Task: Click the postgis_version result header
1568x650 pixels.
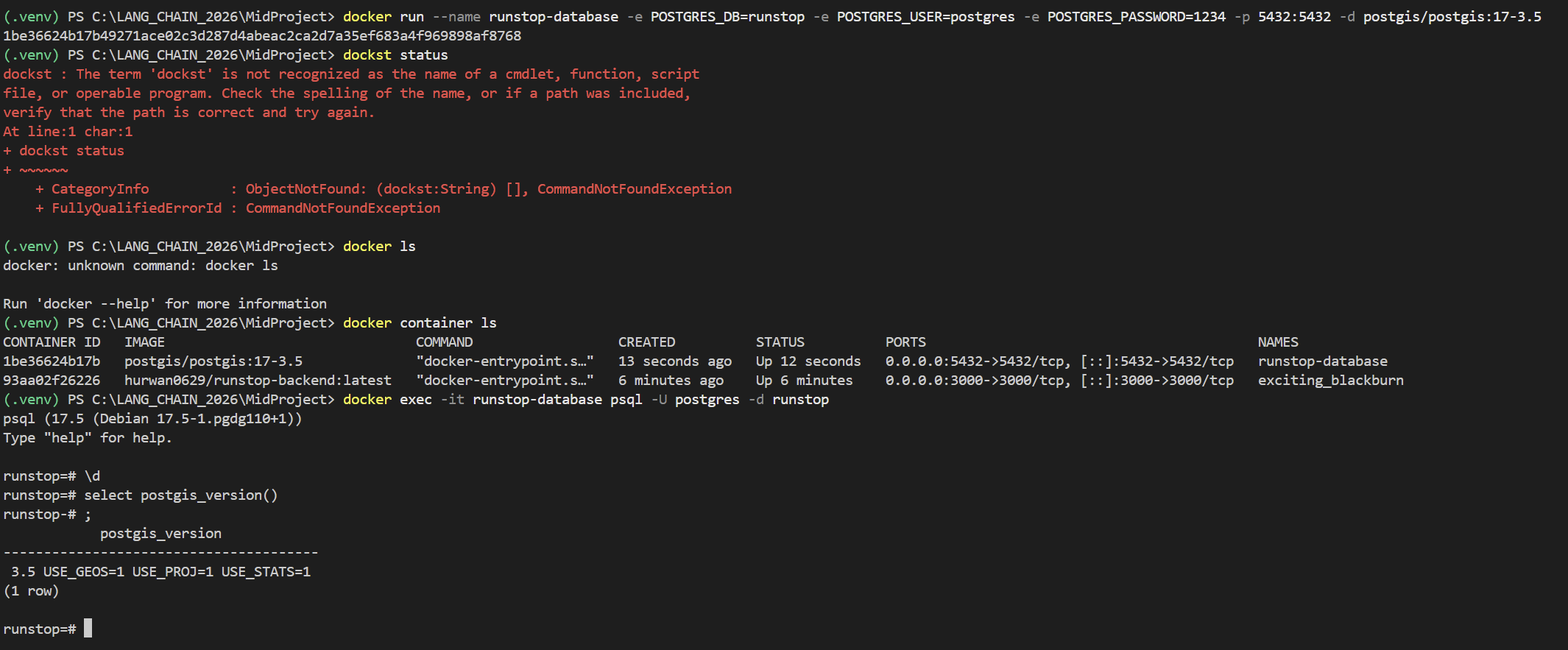Action: coord(160,534)
